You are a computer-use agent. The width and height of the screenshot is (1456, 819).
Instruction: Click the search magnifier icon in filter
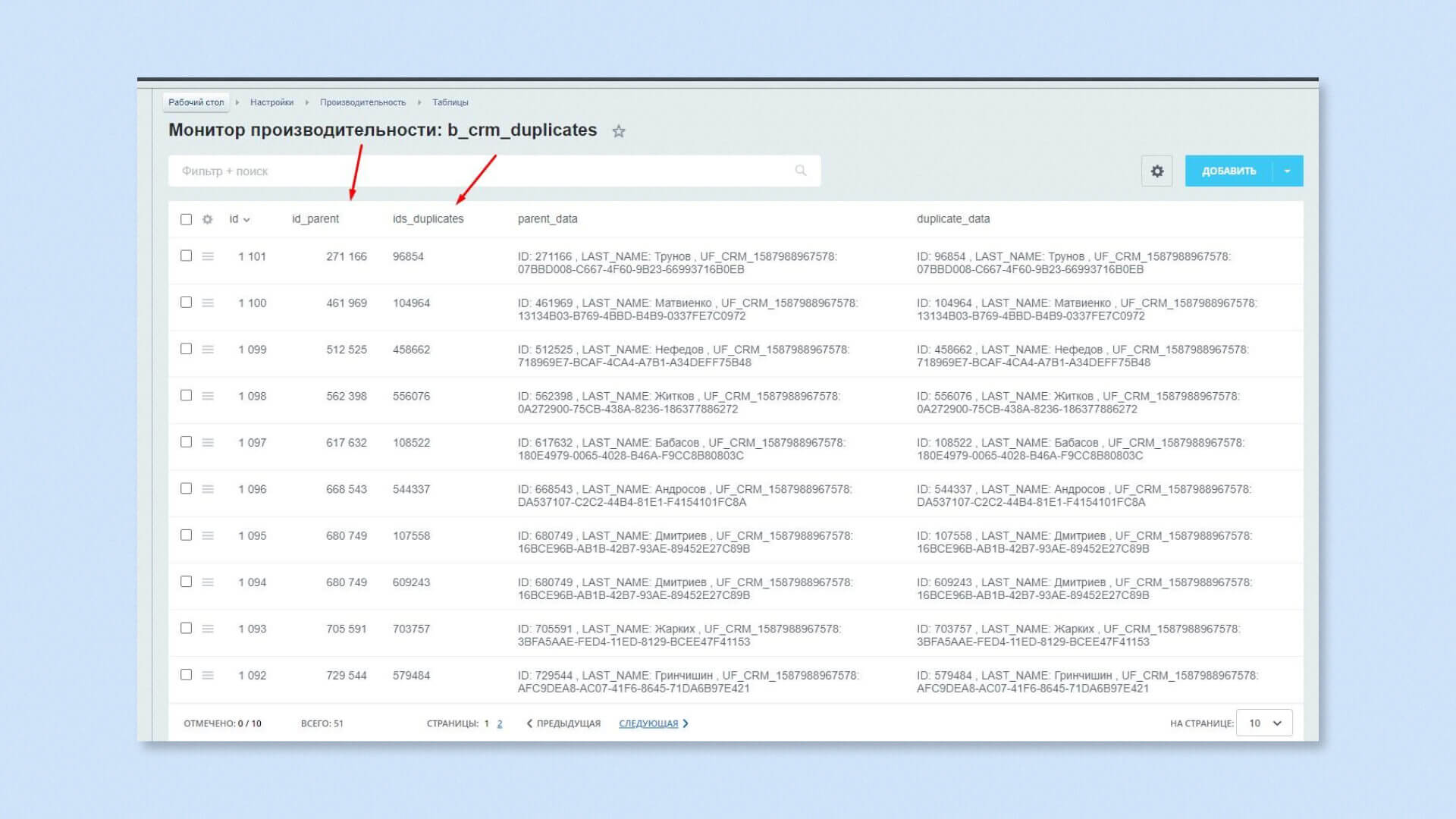pos(801,171)
